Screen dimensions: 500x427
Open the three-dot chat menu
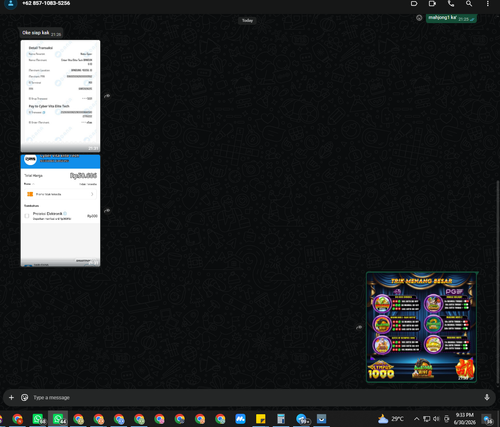tap(488, 4)
